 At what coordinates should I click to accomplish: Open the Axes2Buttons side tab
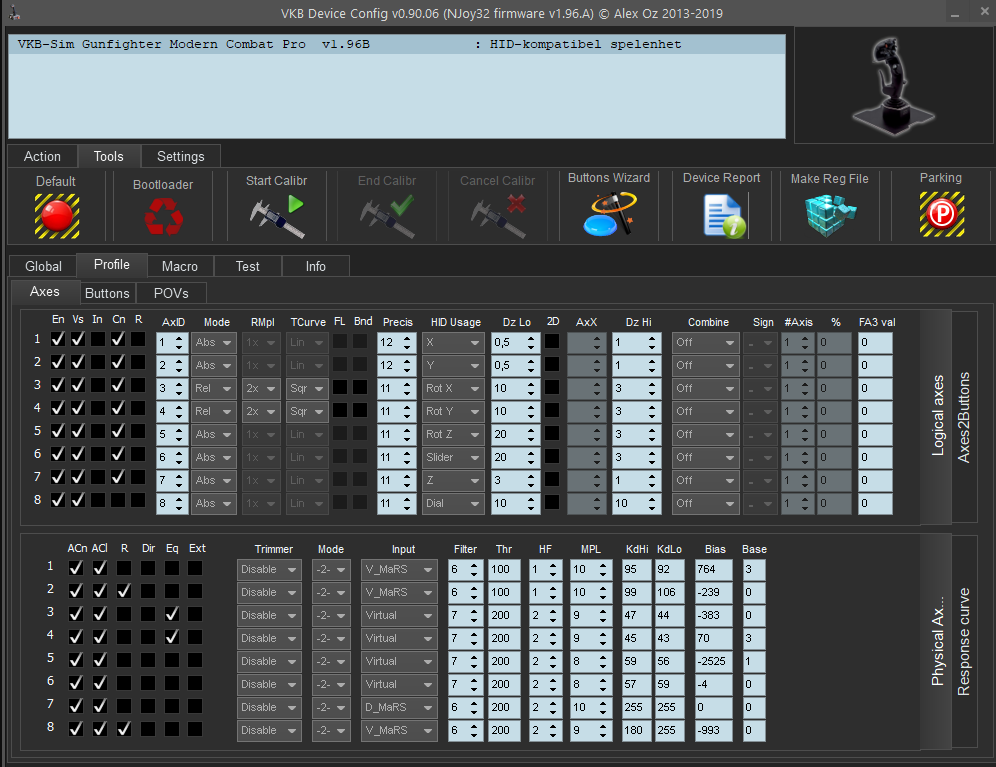pyautogui.click(x=964, y=417)
